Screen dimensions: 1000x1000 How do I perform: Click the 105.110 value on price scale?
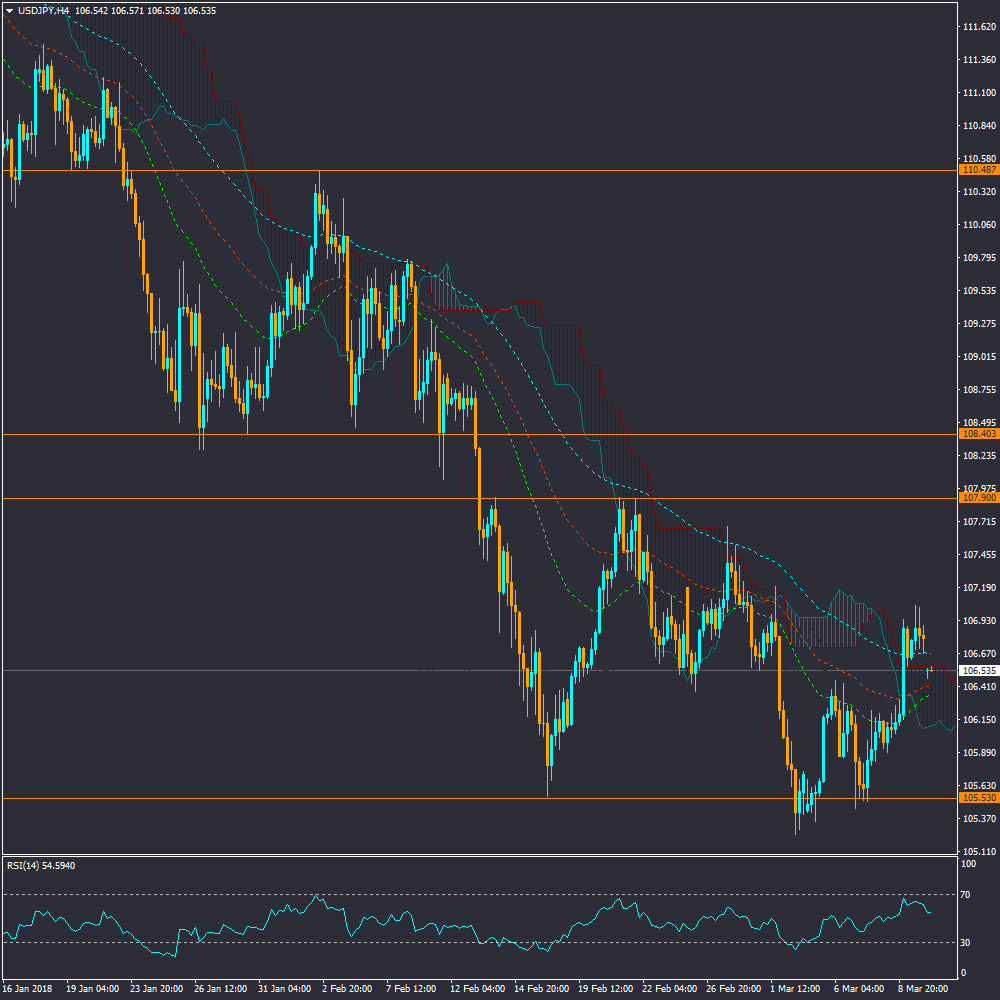[978, 852]
